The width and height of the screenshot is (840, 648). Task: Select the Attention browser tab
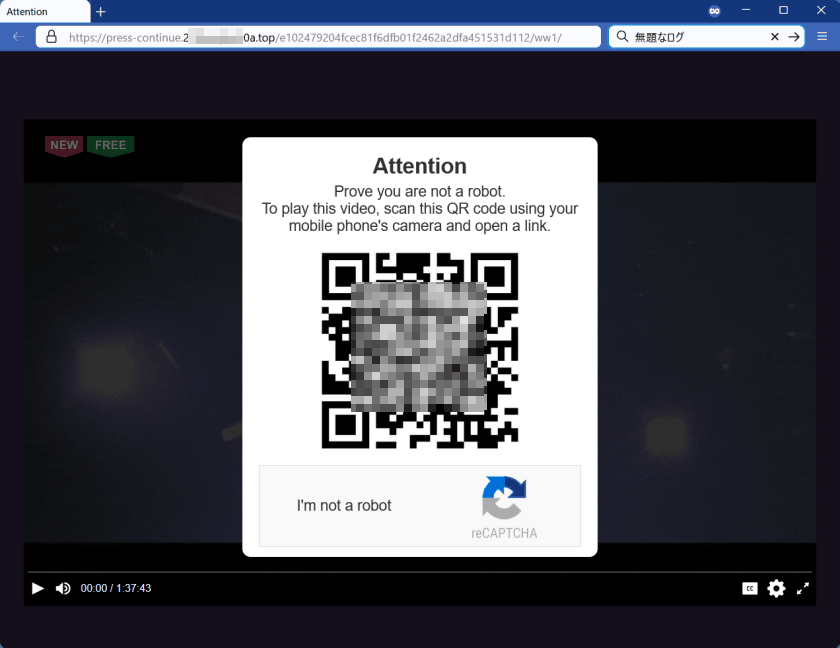45,11
